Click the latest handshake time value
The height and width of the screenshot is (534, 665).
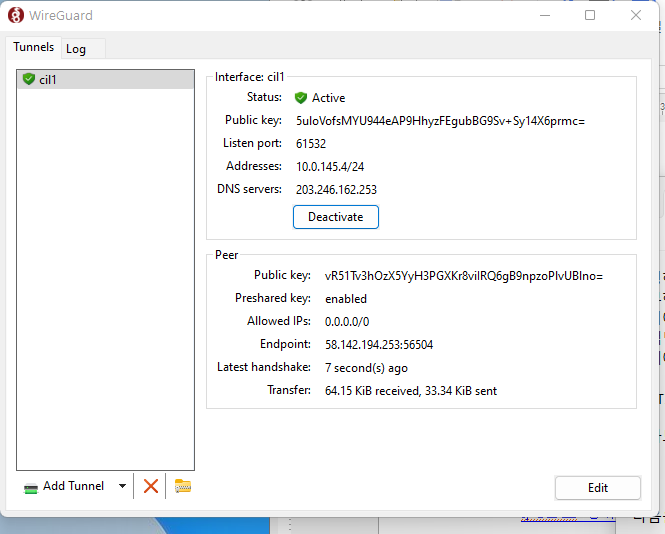point(366,368)
